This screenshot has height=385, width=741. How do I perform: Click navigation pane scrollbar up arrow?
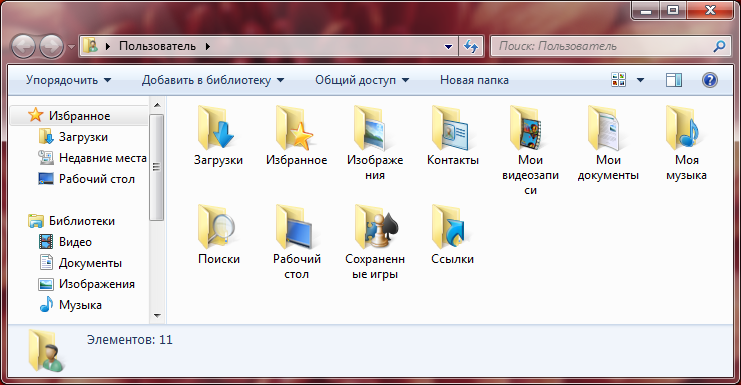pyautogui.click(x=157, y=104)
